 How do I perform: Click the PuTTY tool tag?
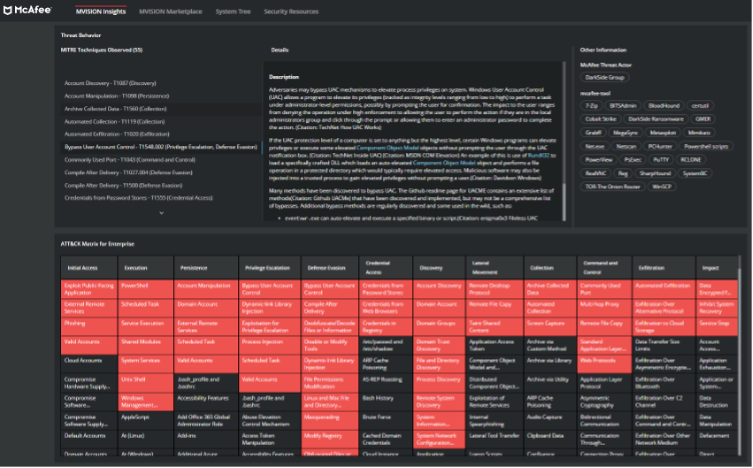point(661,160)
